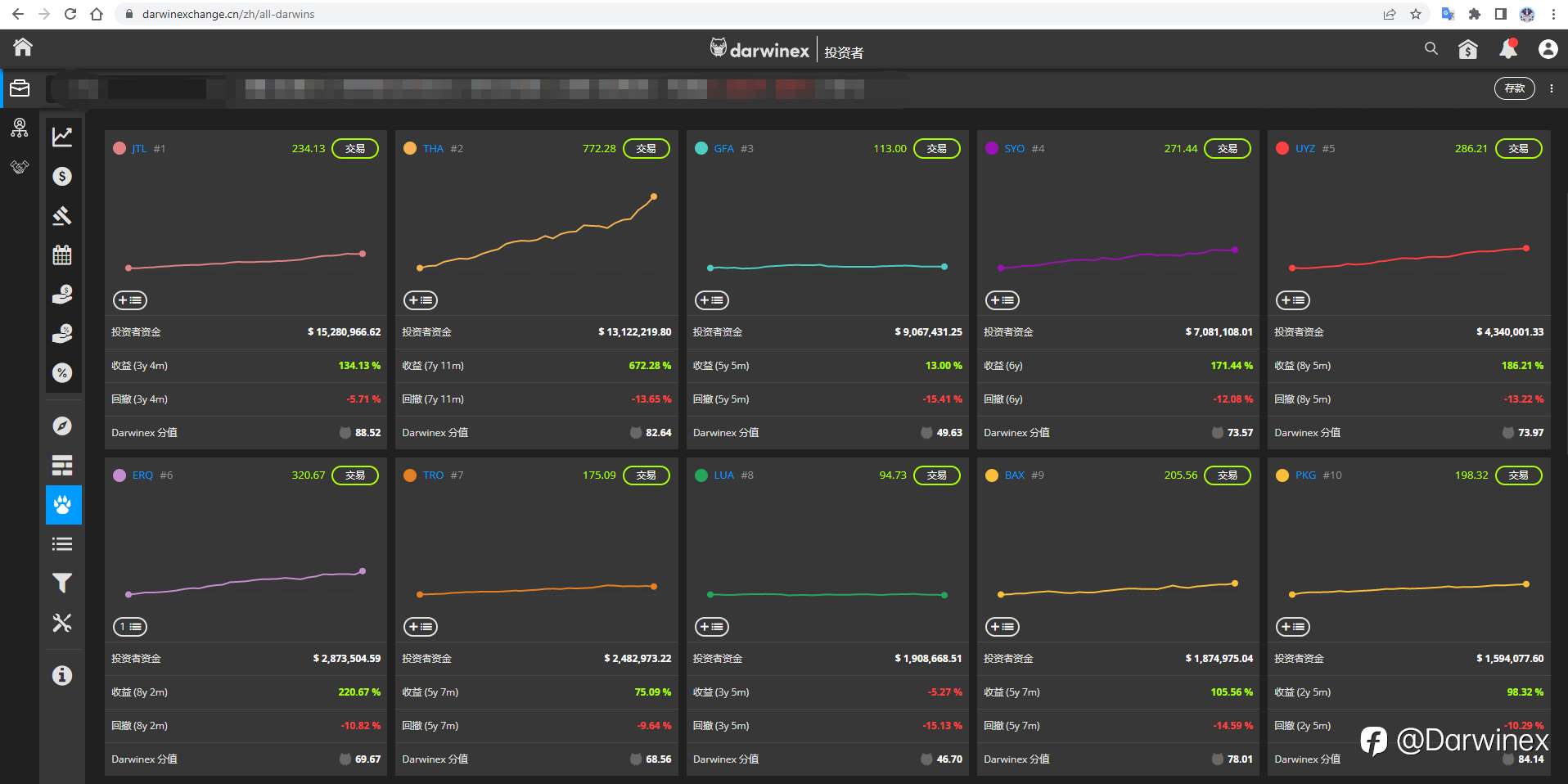Open the browser extensions puzzle icon
This screenshot has height=784, width=1568.
tap(1475, 14)
